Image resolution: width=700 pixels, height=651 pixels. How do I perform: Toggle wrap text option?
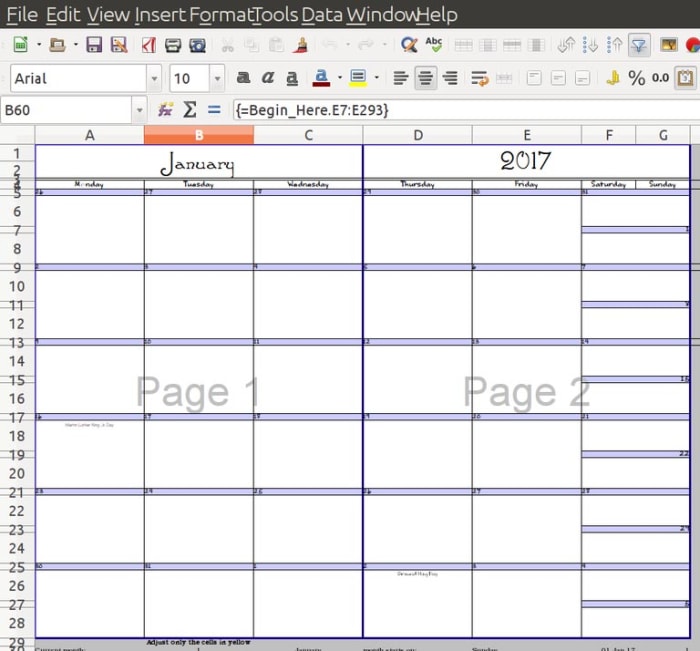coord(479,78)
